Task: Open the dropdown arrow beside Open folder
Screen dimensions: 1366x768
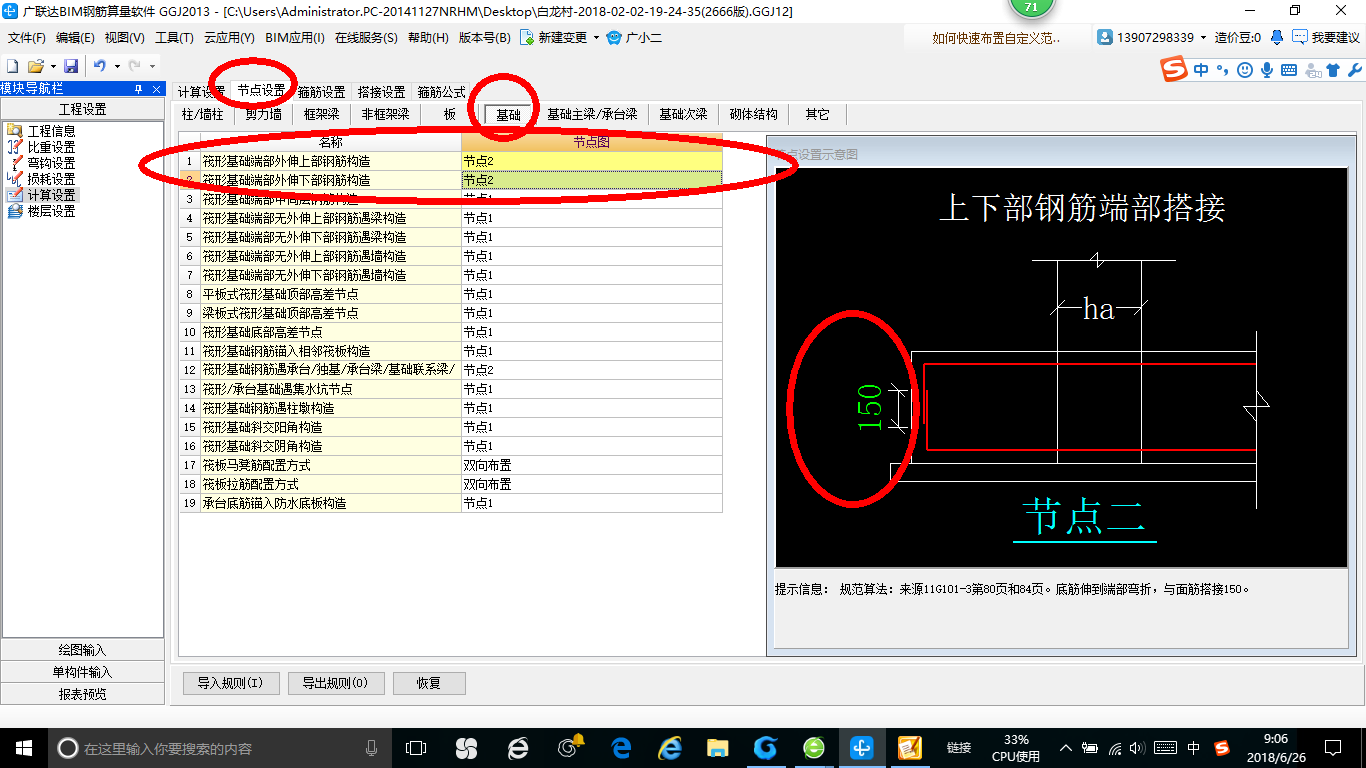Action: (52, 66)
